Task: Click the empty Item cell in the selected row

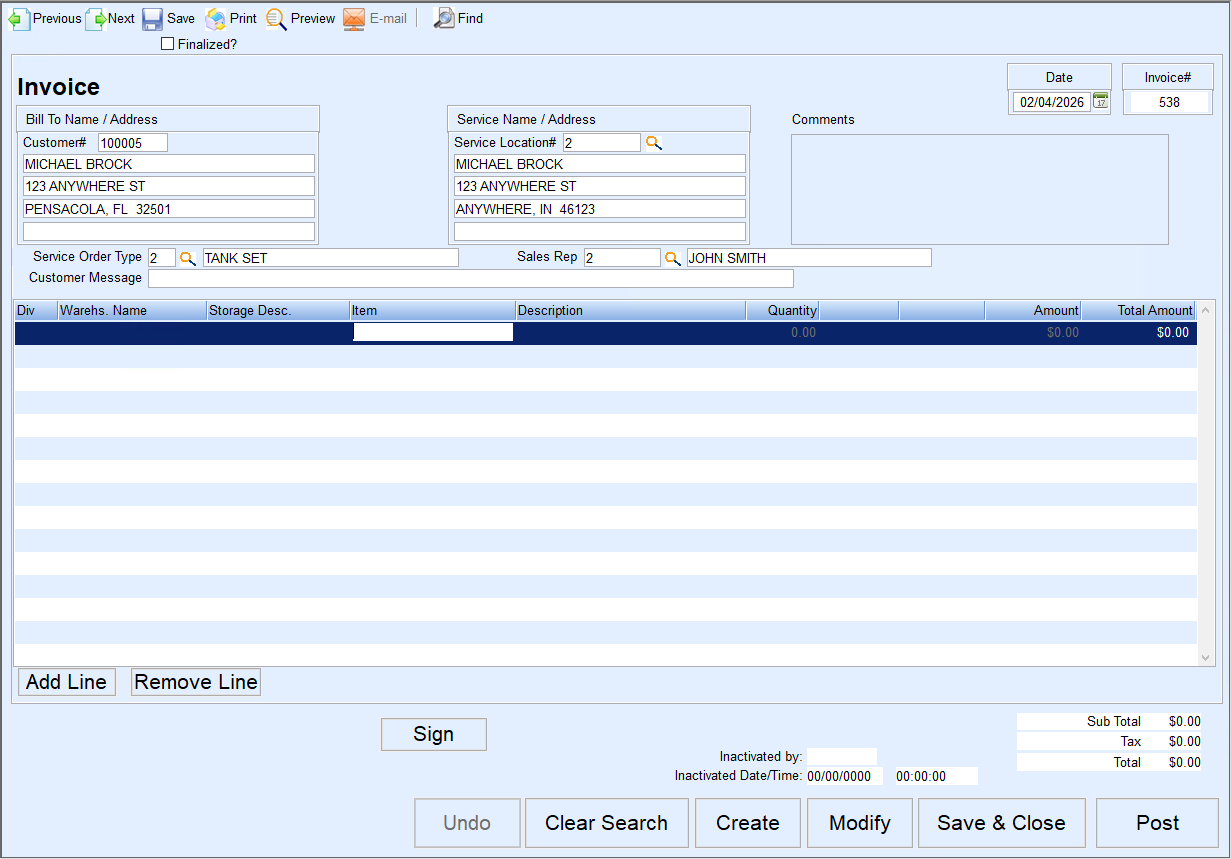Action: pos(433,332)
